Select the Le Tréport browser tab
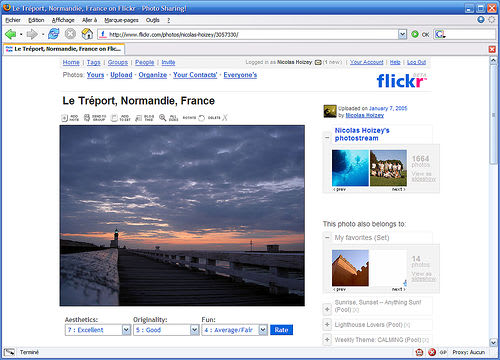Image resolution: width=500 pixels, height=360 pixels. [x=64, y=49]
